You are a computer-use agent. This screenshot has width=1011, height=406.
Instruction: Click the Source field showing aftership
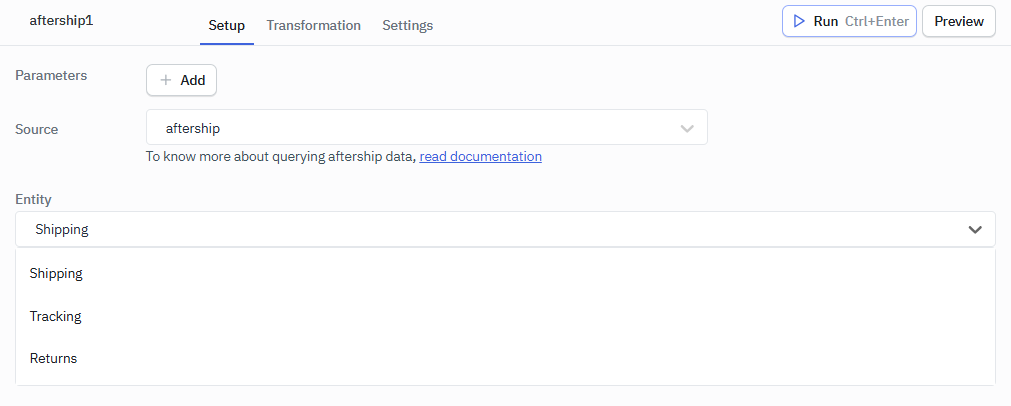pos(427,128)
